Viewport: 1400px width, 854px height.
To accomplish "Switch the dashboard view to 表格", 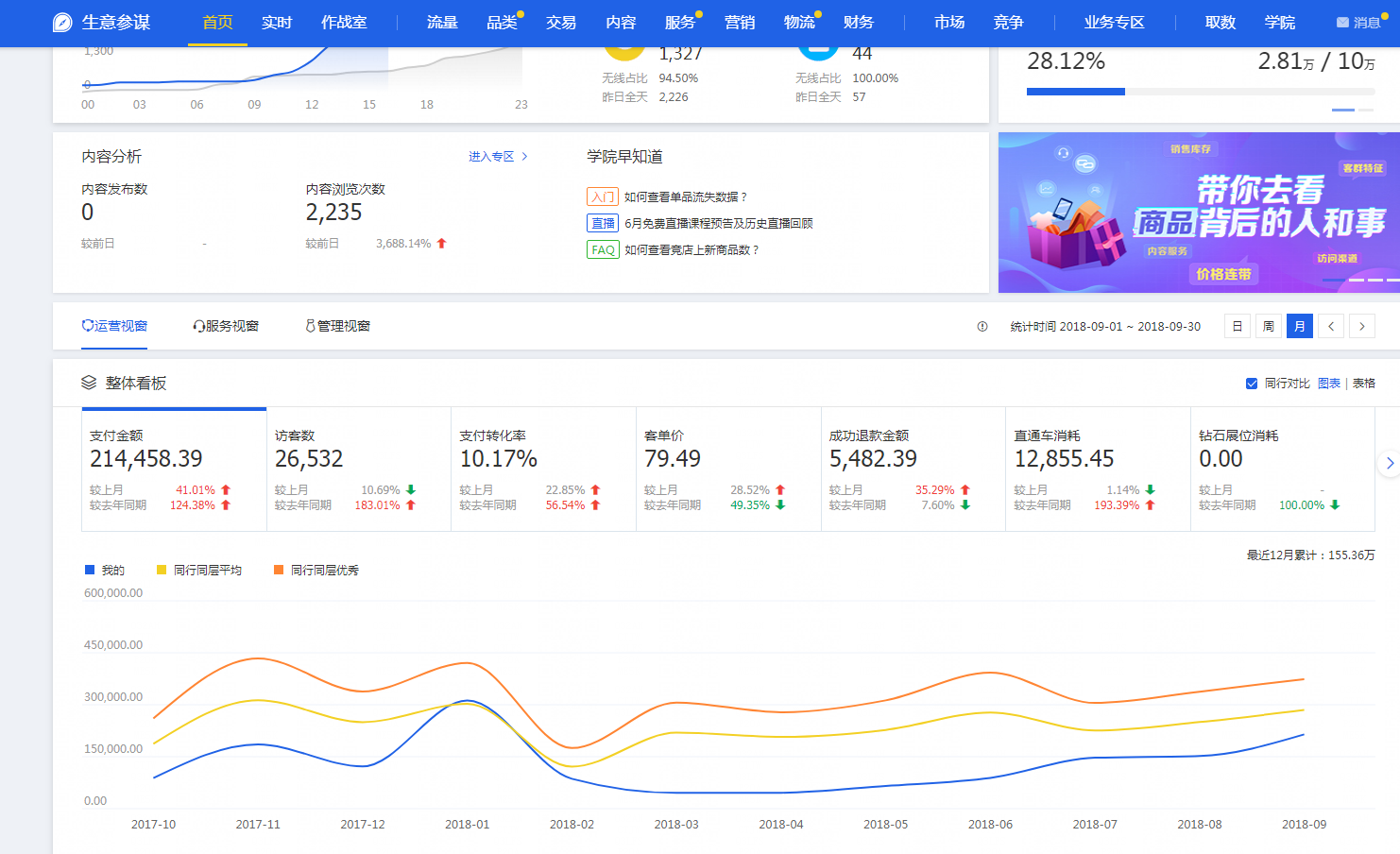I will [x=1364, y=384].
